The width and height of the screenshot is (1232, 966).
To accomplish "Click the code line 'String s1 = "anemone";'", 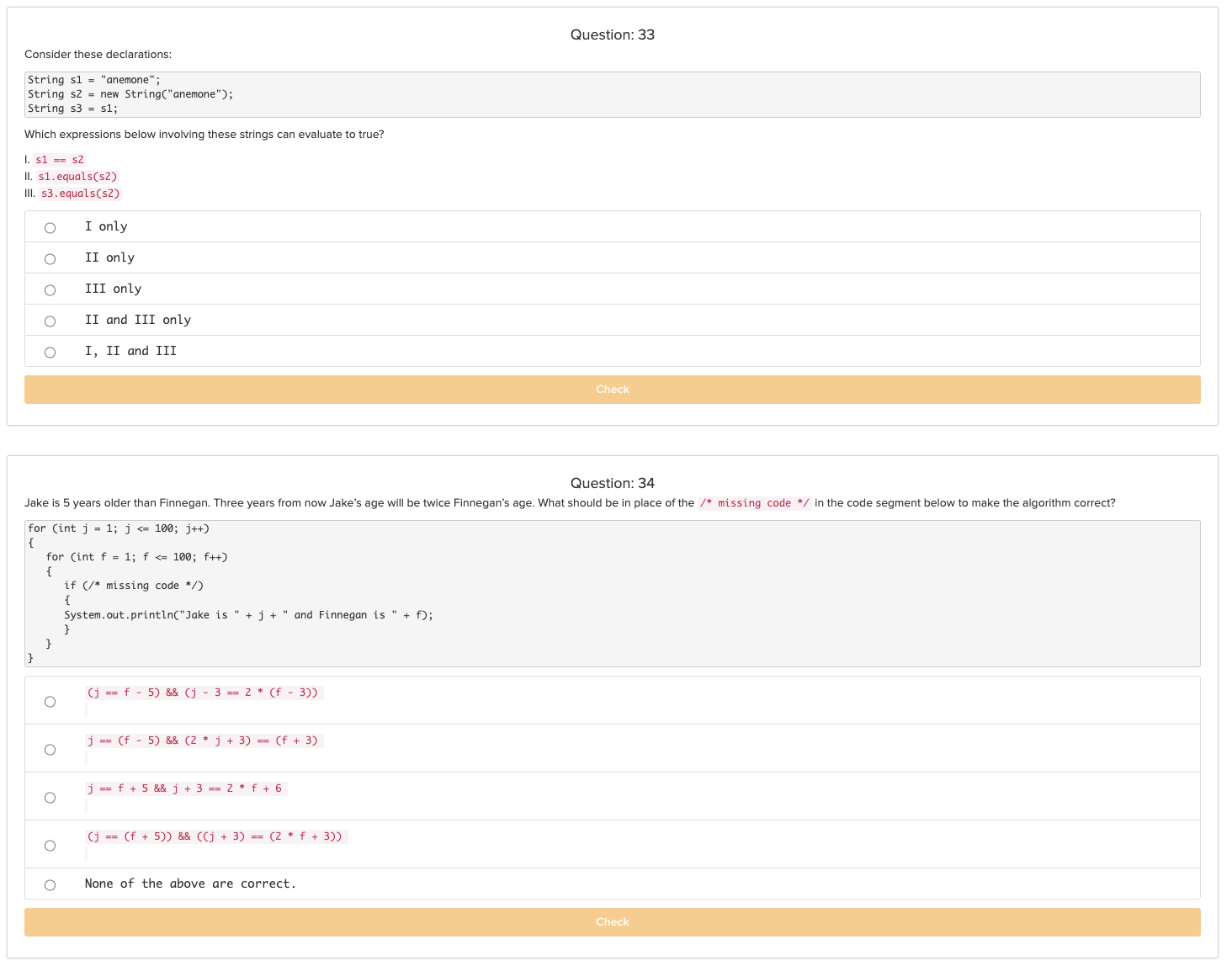I will (94, 80).
